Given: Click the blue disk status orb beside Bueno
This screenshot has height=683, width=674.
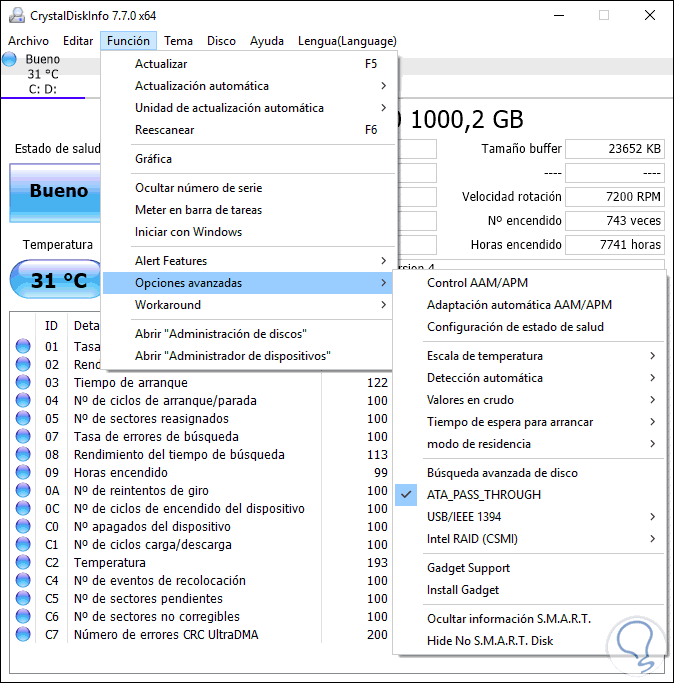Looking at the screenshot, I should coord(9,59).
